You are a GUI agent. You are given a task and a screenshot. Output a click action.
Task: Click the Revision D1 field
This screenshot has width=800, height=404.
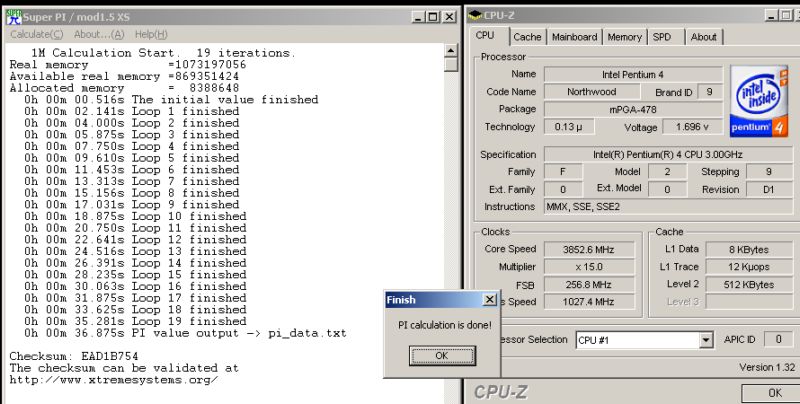point(769,189)
